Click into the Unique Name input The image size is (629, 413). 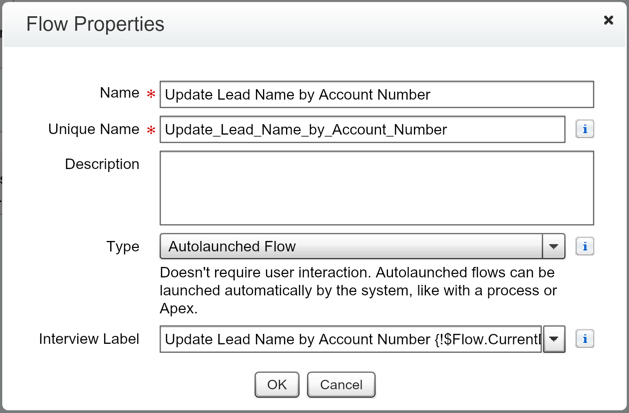coord(362,129)
